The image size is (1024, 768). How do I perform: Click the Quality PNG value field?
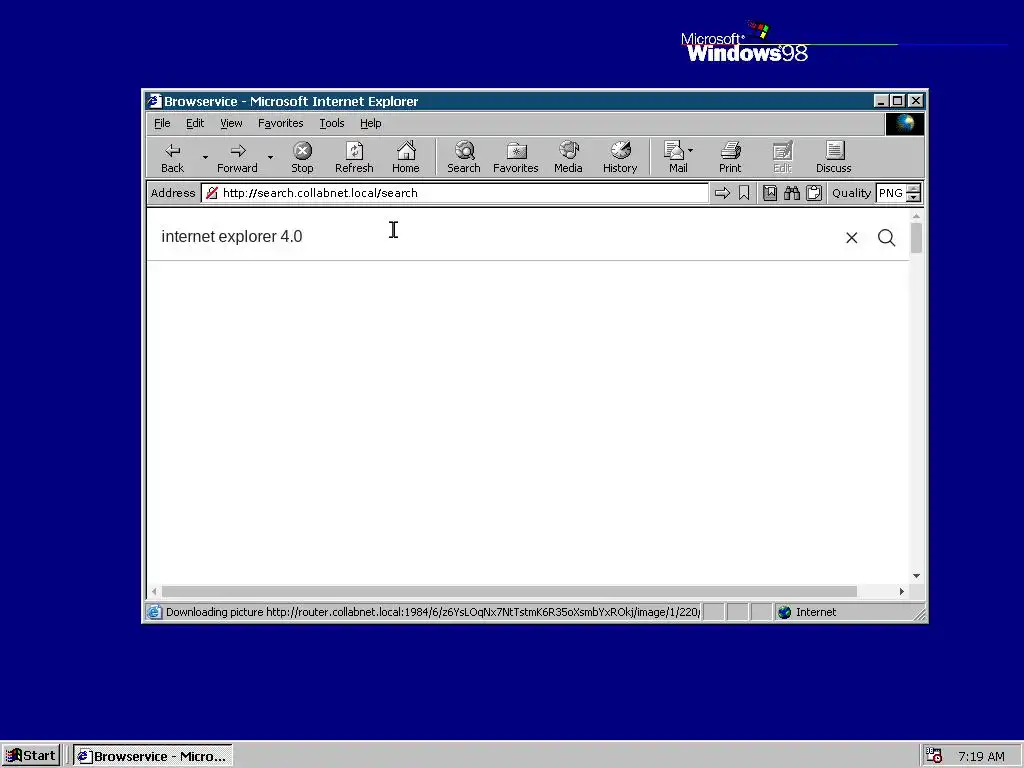891,193
